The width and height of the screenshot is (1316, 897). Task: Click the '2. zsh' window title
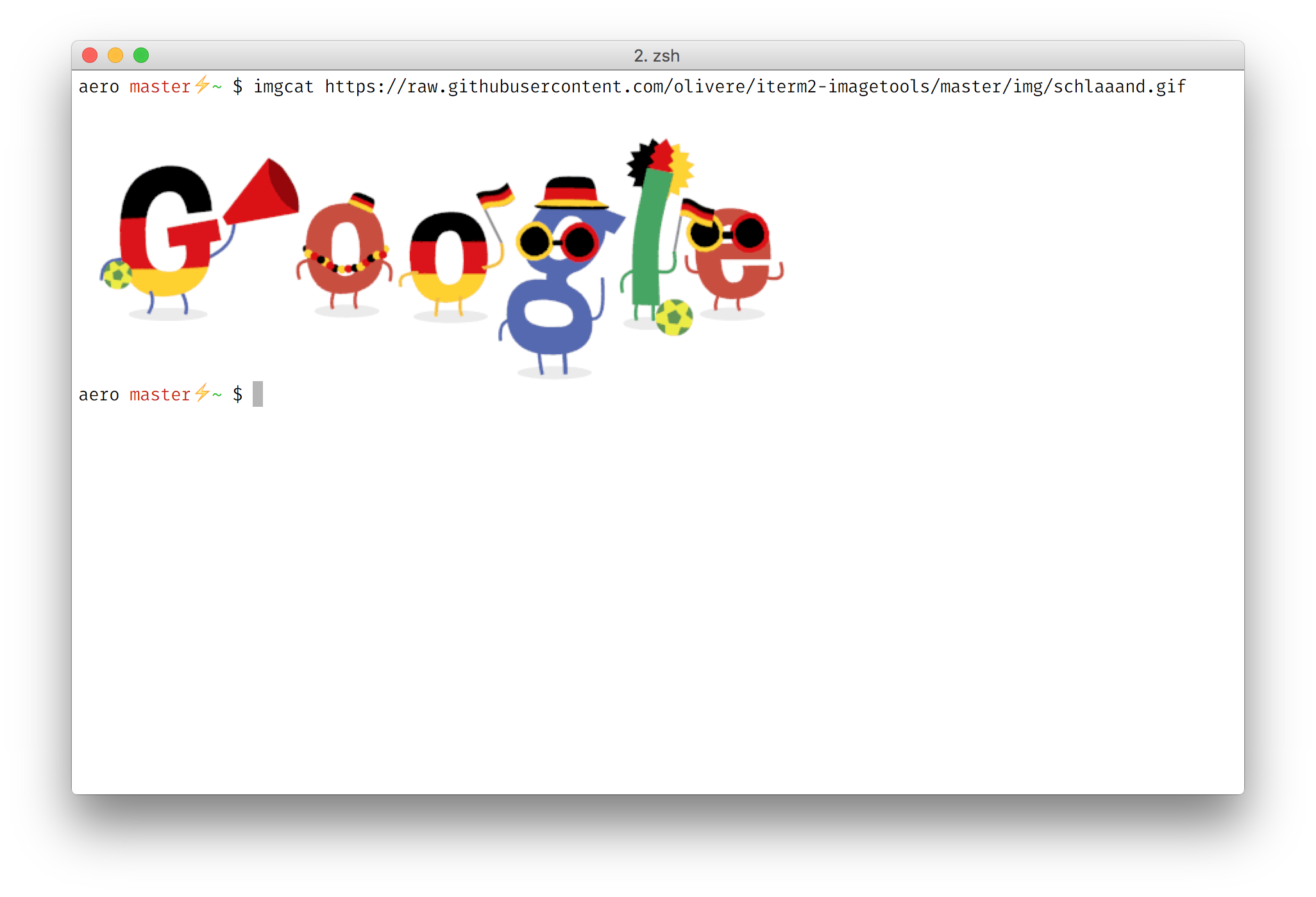pyautogui.click(x=657, y=56)
